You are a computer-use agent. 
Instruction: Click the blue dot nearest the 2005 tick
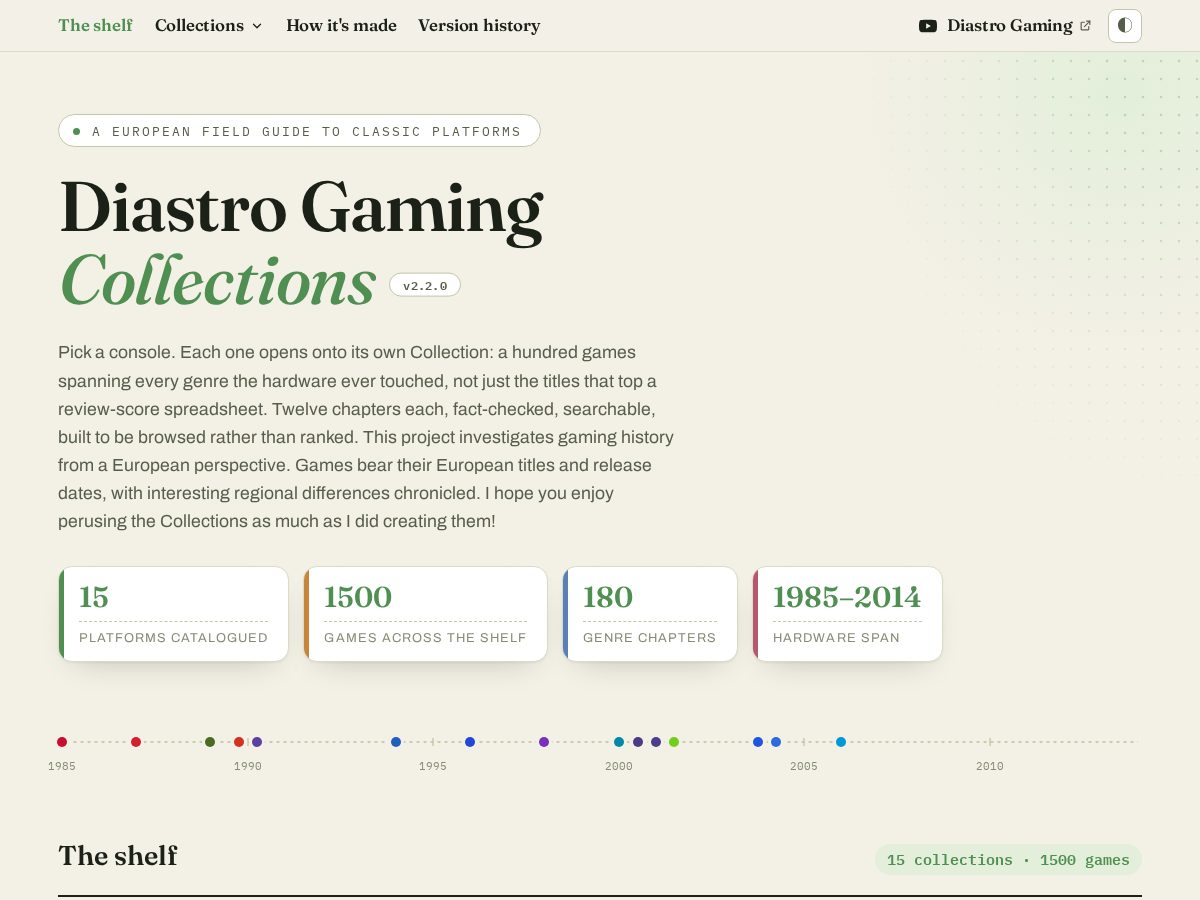click(x=776, y=742)
